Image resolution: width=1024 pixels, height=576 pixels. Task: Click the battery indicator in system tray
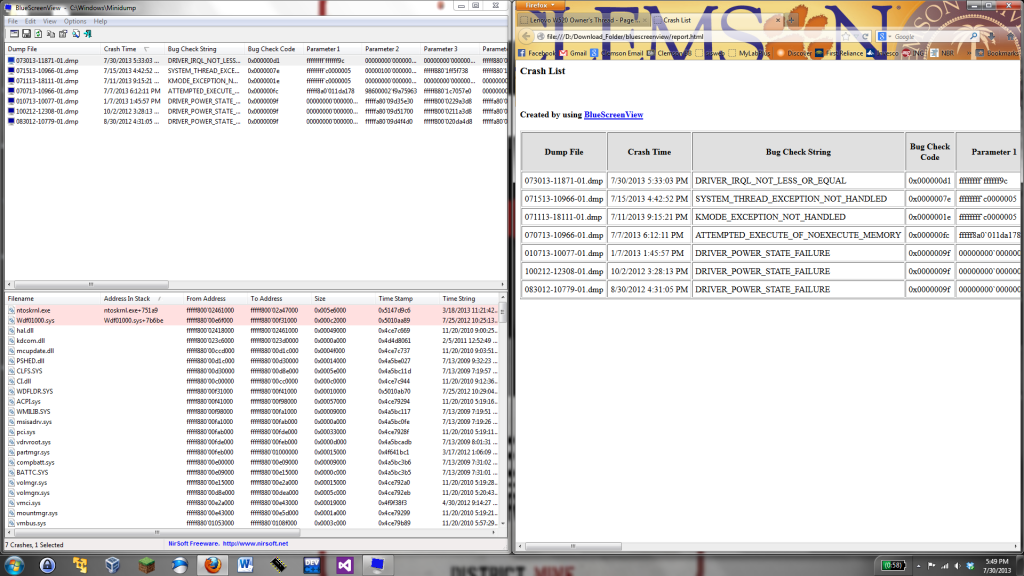(x=894, y=566)
